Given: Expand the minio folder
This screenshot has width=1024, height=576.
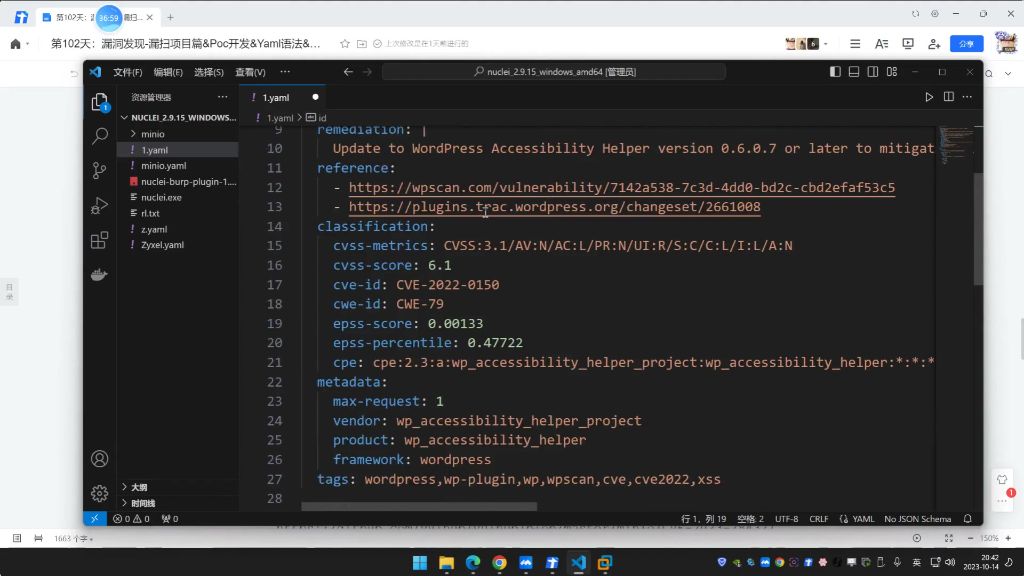Looking at the screenshot, I should coord(178,134).
